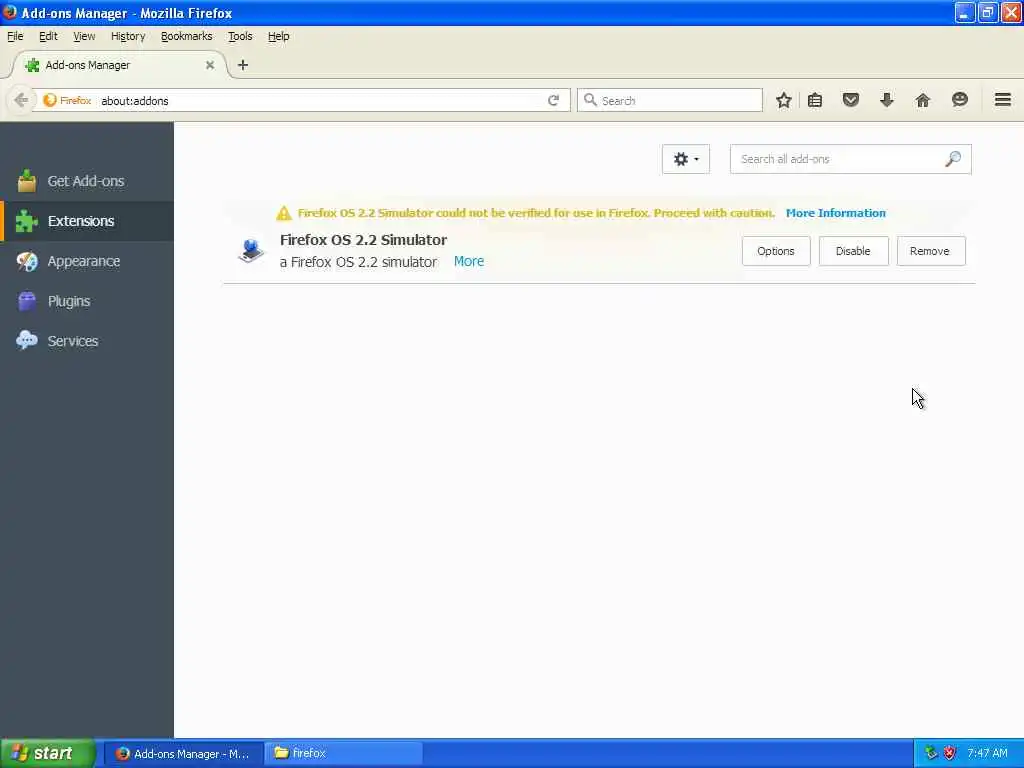Click the Pocket icon
This screenshot has height=768, width=1024.
tap(850, 100)
